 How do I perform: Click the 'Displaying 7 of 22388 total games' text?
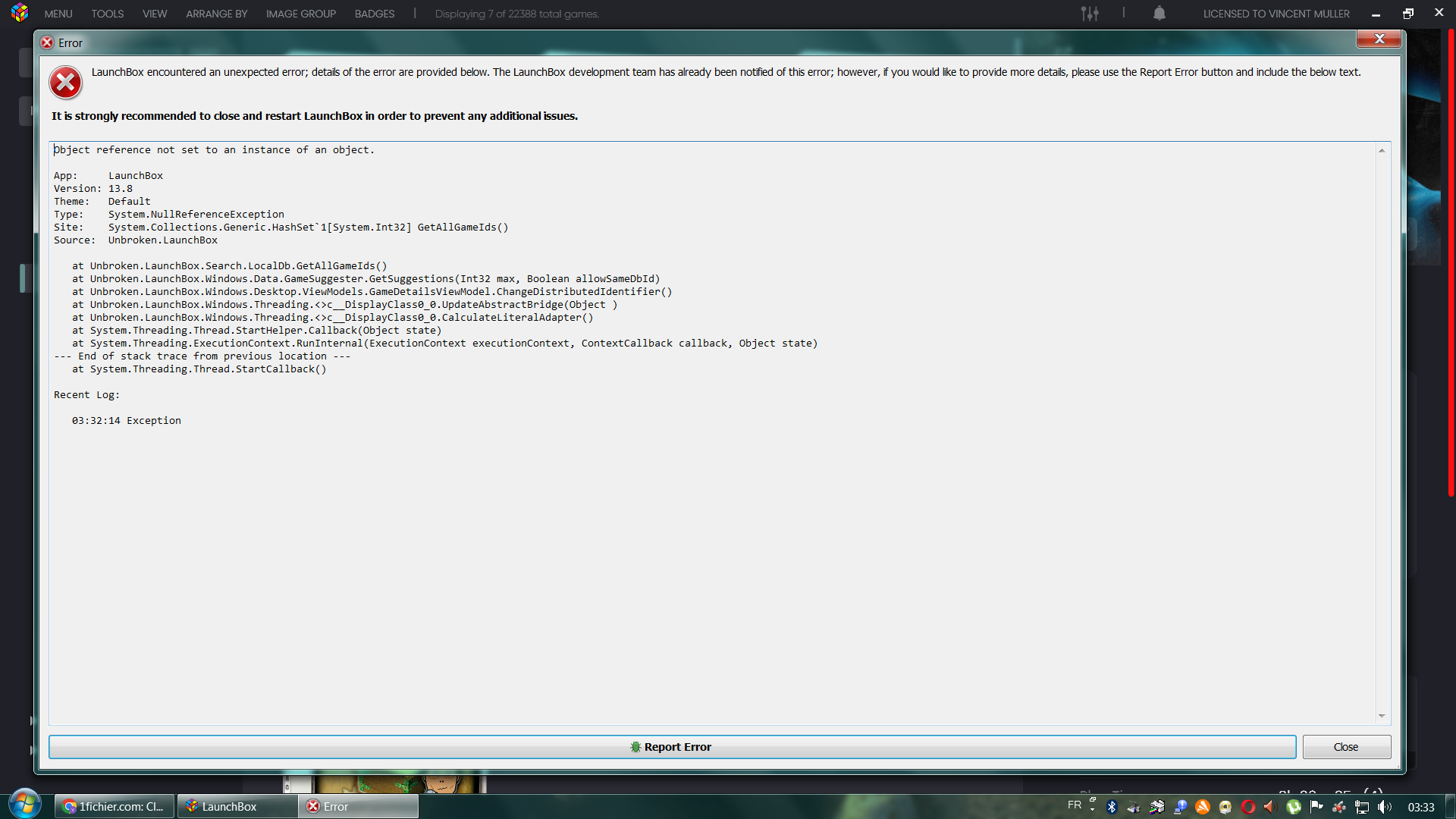[517, 14]
